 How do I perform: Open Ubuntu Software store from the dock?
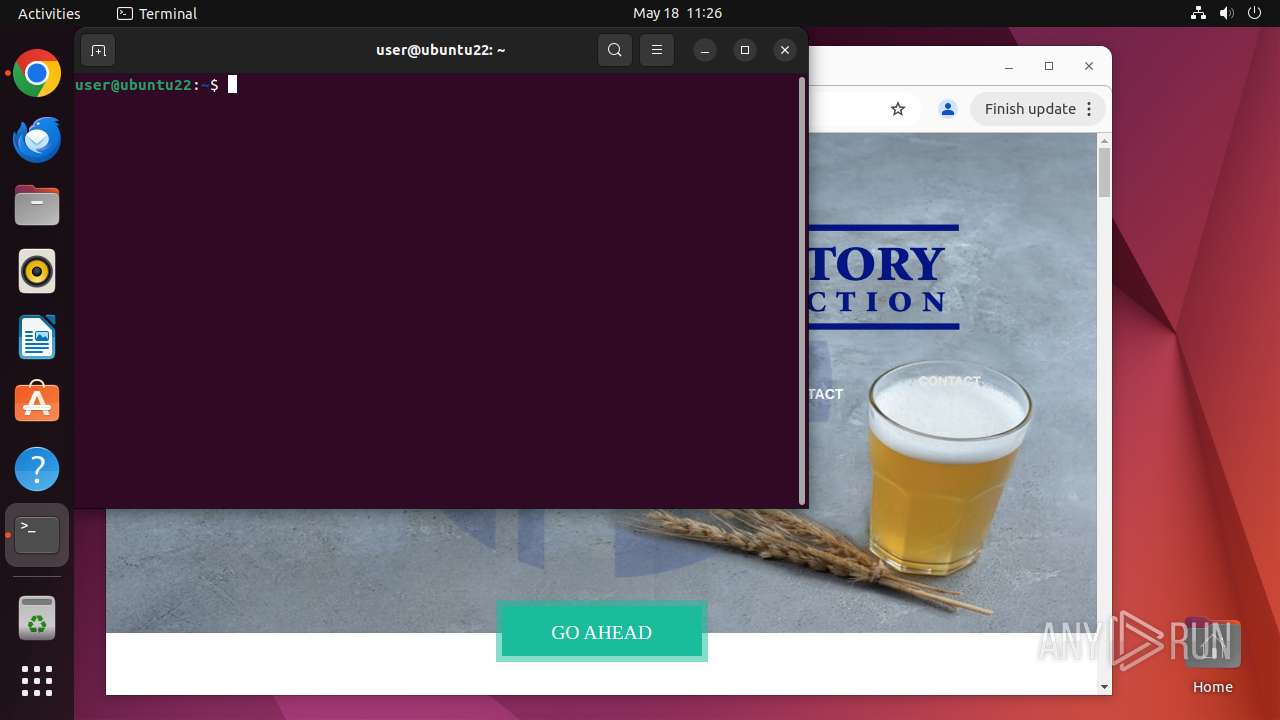(x=37, y=403)
